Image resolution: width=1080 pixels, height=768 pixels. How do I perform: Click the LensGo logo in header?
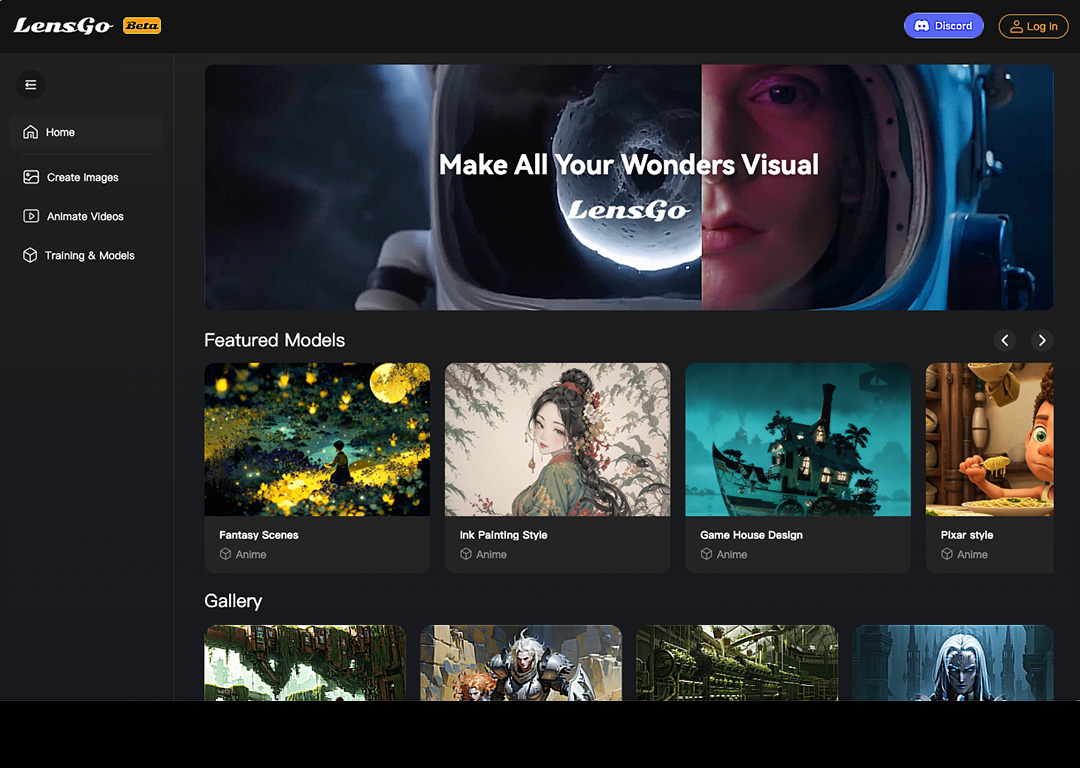(x=63, y=26)
